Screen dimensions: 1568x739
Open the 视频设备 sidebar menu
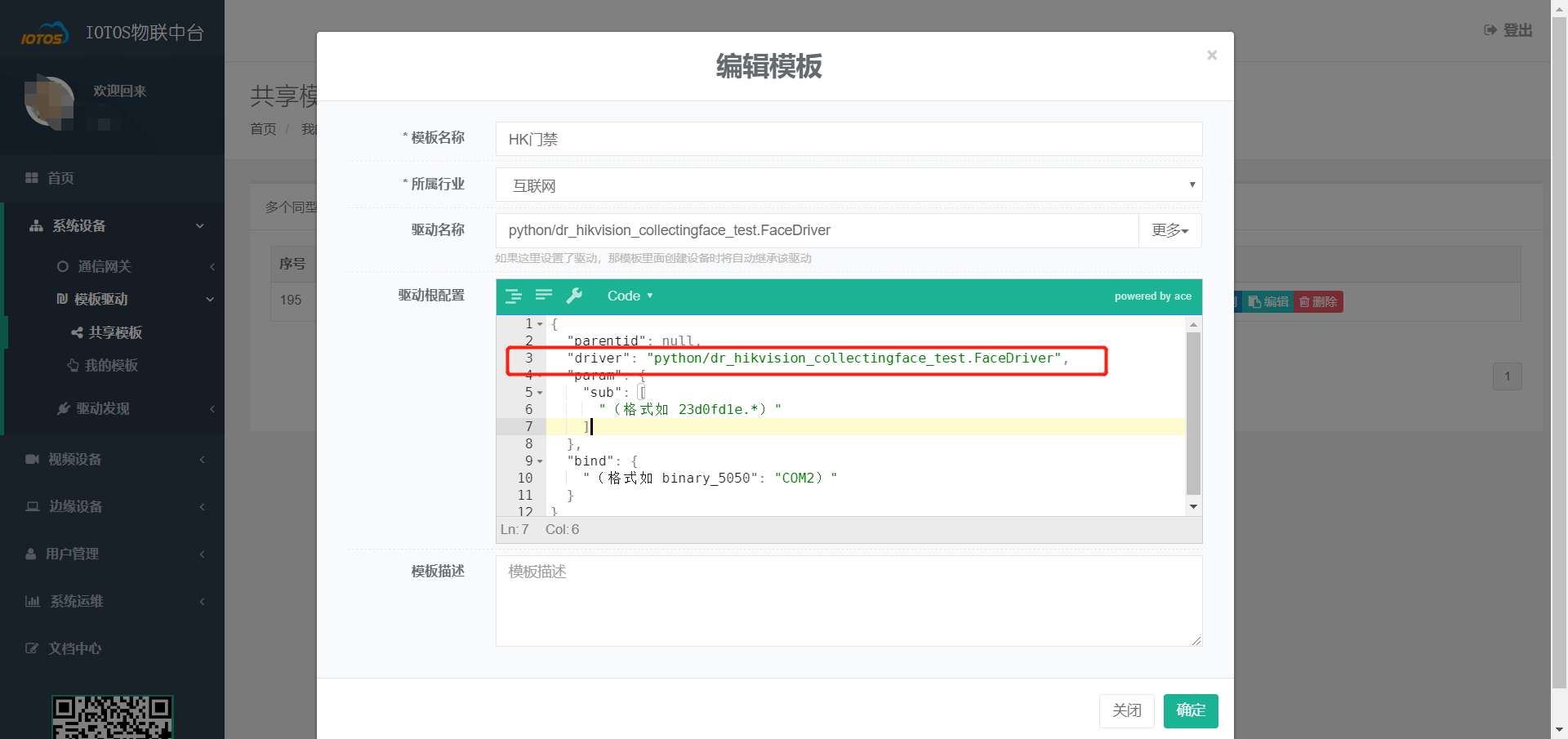[75, 459]
